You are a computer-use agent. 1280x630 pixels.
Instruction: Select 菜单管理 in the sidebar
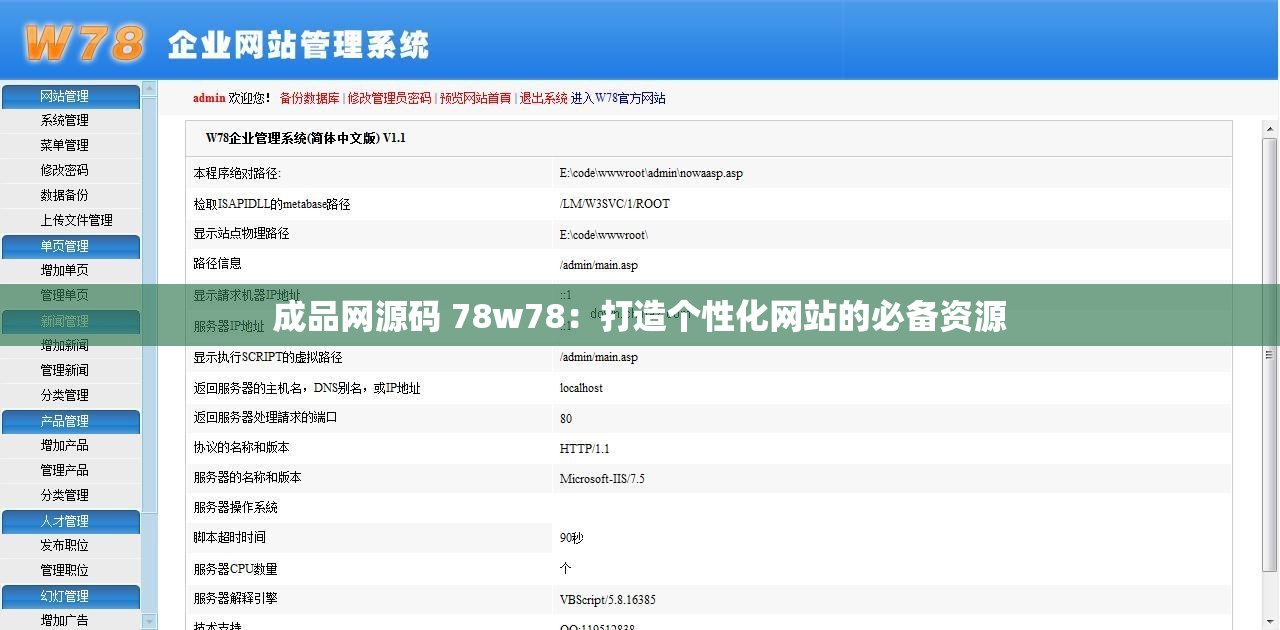(63, 145)
